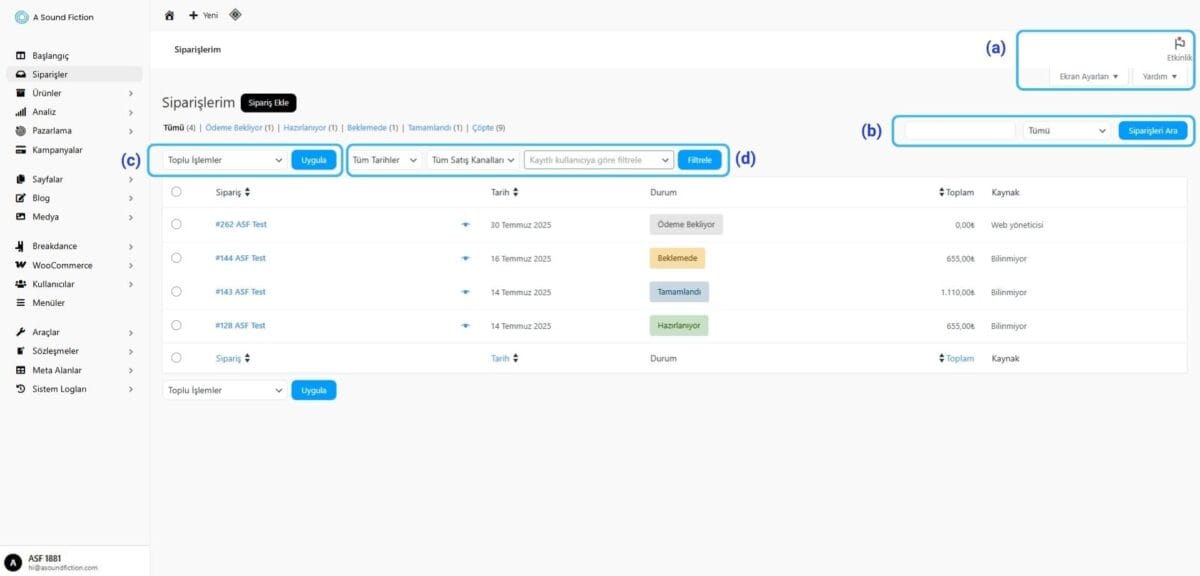Toggle the select-all checkbox in table header
This screenshot has width=1200, height=576.
pyautogui.click(x=176, y=191)
